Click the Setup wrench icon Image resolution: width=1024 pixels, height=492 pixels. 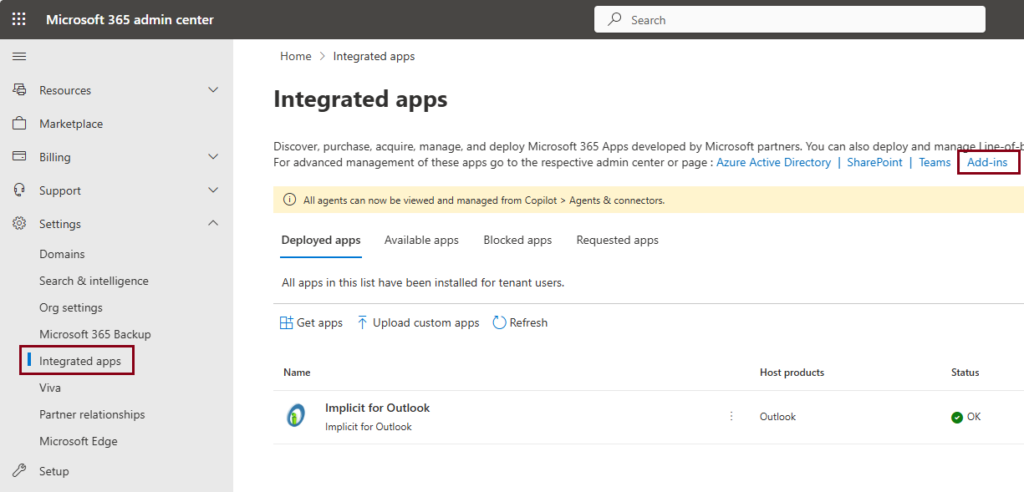coord(20,470)
